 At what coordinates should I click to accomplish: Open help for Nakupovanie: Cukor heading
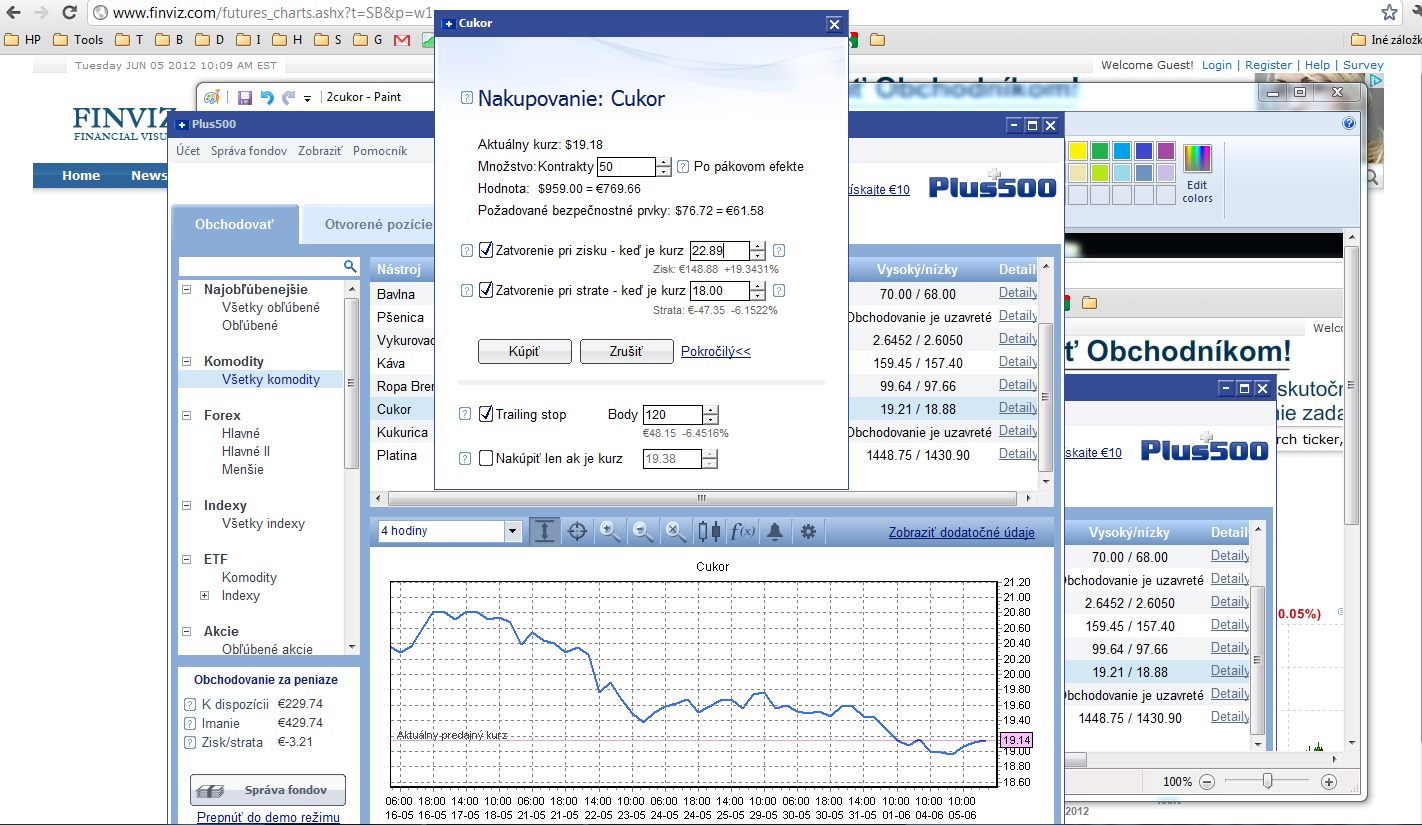click(x=467, y=98)
